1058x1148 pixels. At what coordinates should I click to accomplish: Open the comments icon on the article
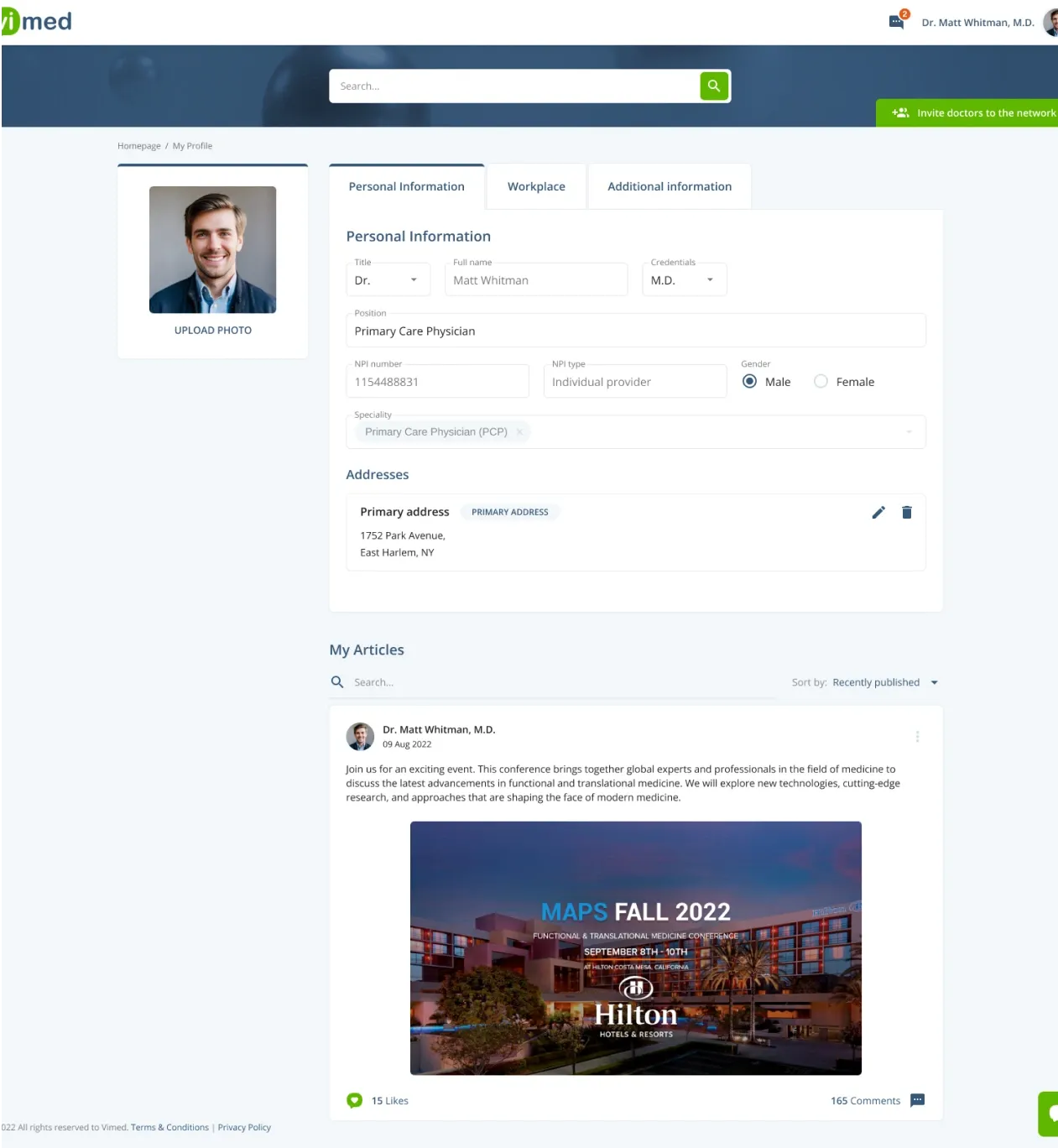coord(918,1100)
